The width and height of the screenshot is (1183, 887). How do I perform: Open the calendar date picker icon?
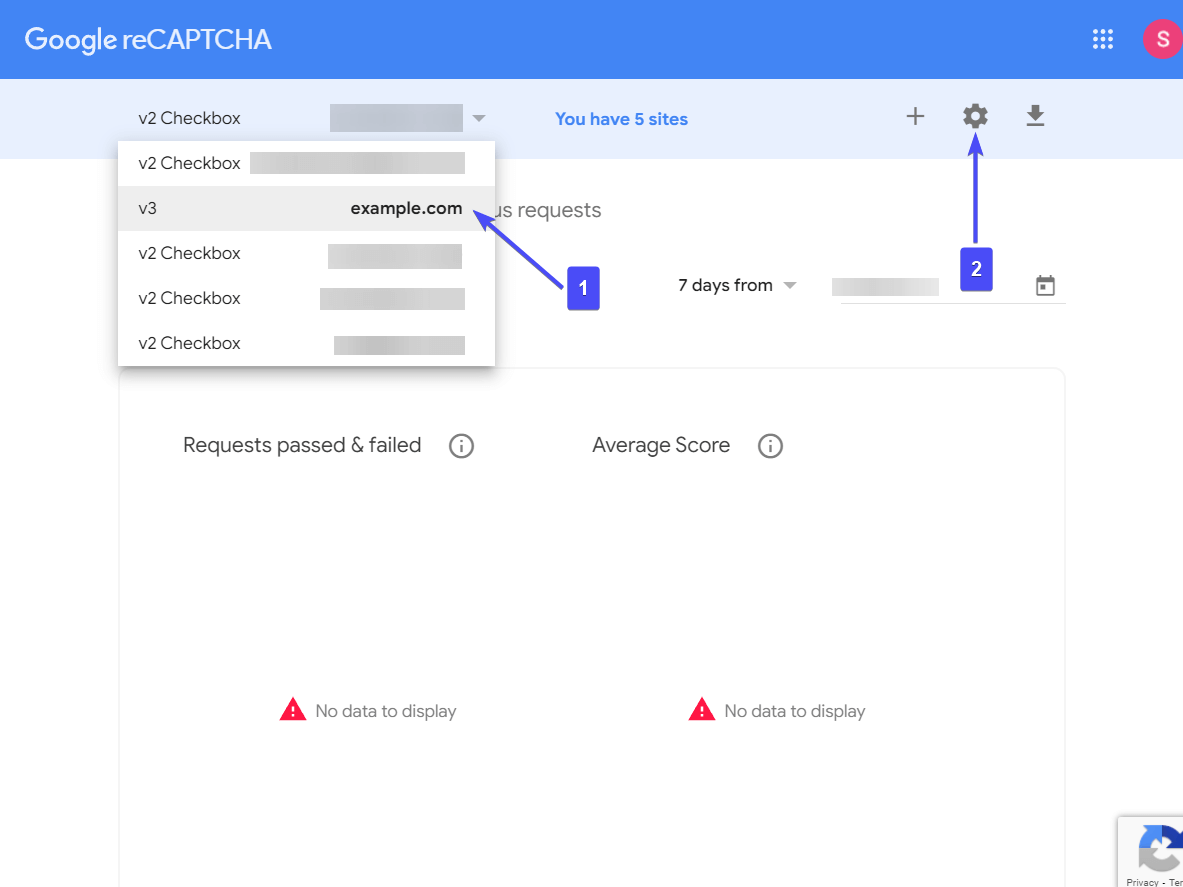[x=1045, y=286]
